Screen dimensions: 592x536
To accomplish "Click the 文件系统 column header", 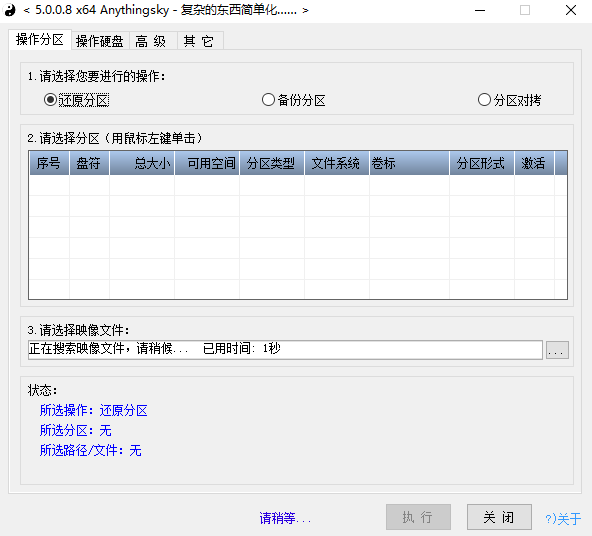I will [337, 163].
